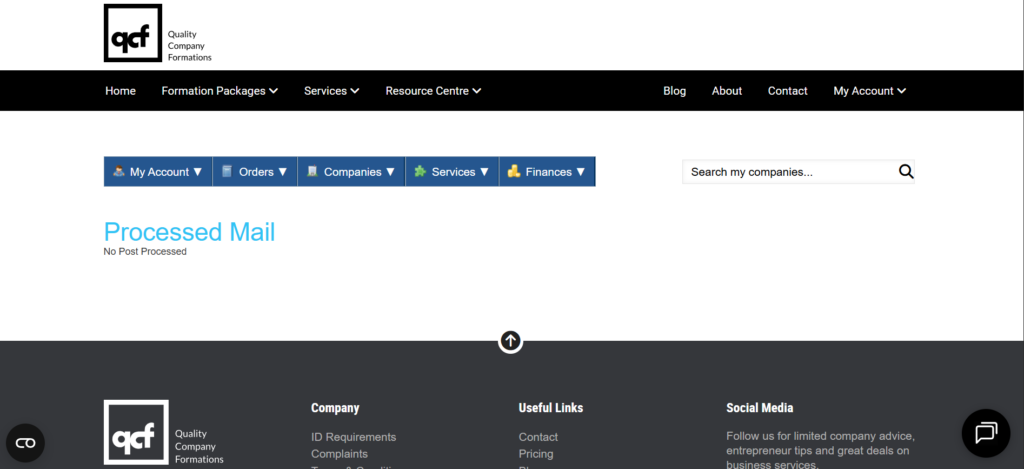Click the cookie settings round icon
This screenshot has width=1024, height=469.
[x=25, y=442]
